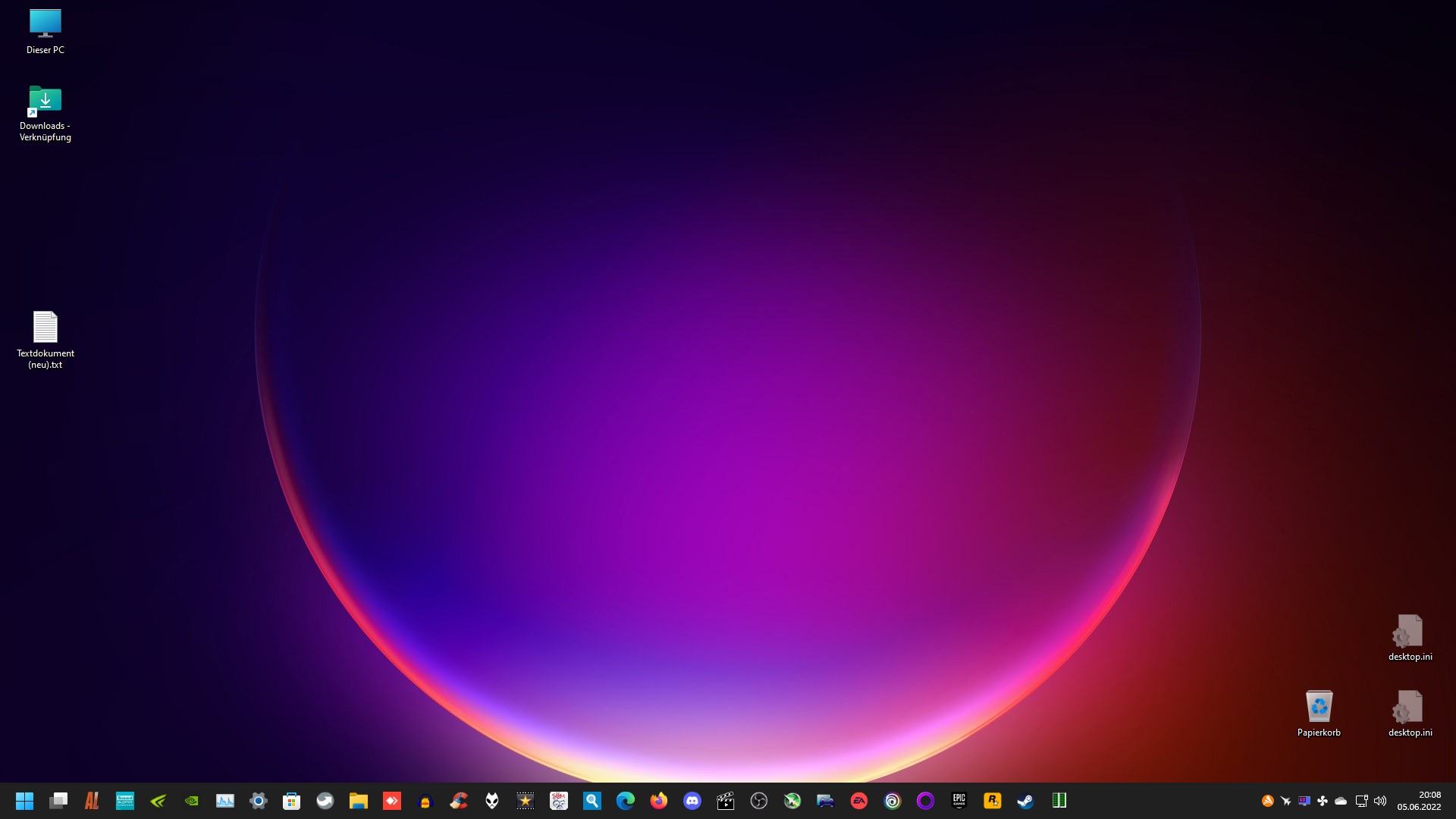The image size is (1456, 819).
Task: Open NVIDIA Control Panel eye-logo icon
Action: [192, 801]
